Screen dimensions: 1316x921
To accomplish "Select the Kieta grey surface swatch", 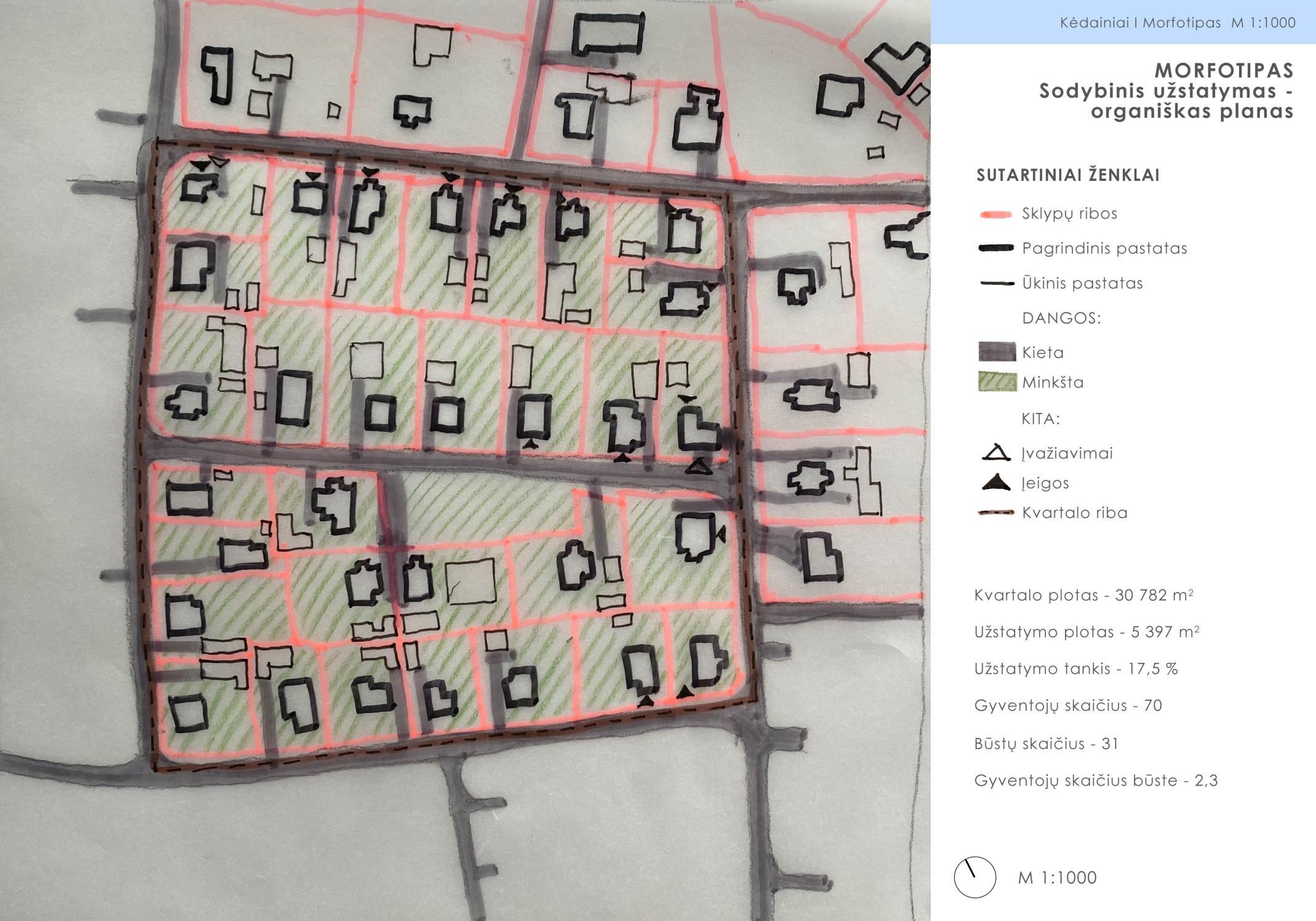I will point(997,352).
